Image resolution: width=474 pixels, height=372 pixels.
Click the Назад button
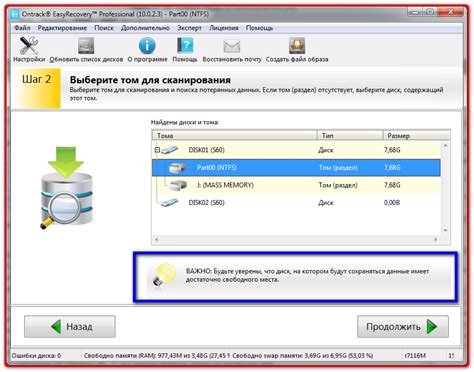[x=70, y=326]
